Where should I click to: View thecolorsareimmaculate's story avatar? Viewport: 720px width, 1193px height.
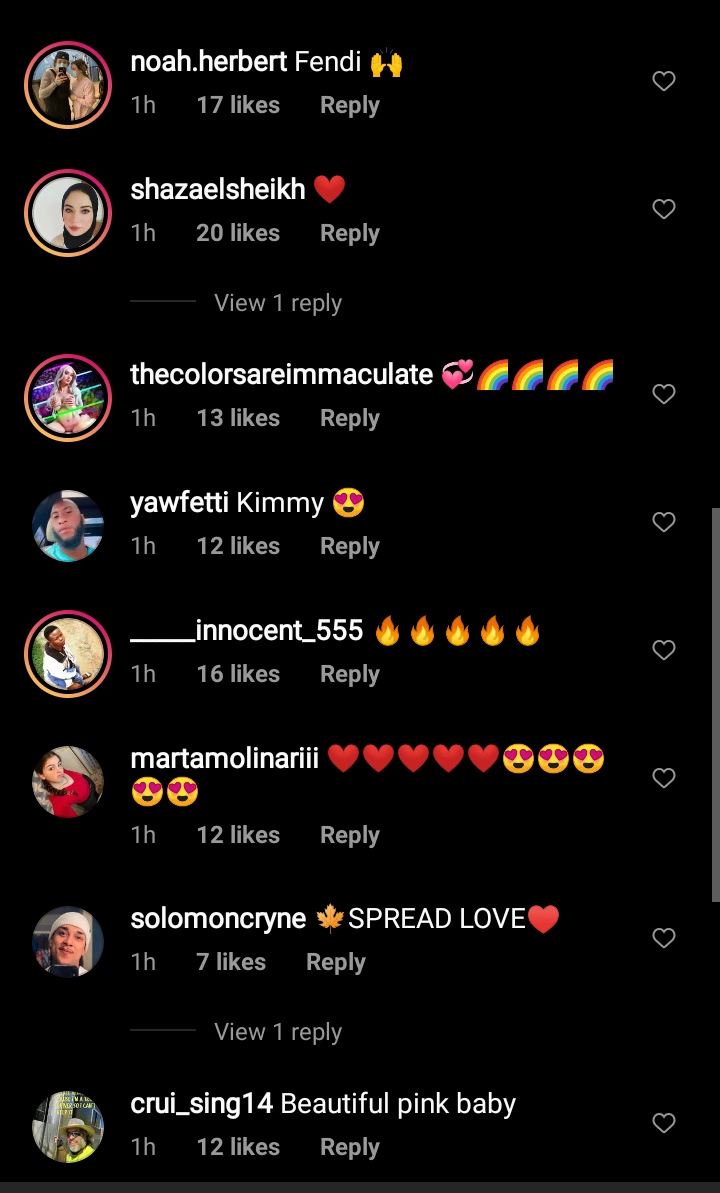click(x=68, y=397)
